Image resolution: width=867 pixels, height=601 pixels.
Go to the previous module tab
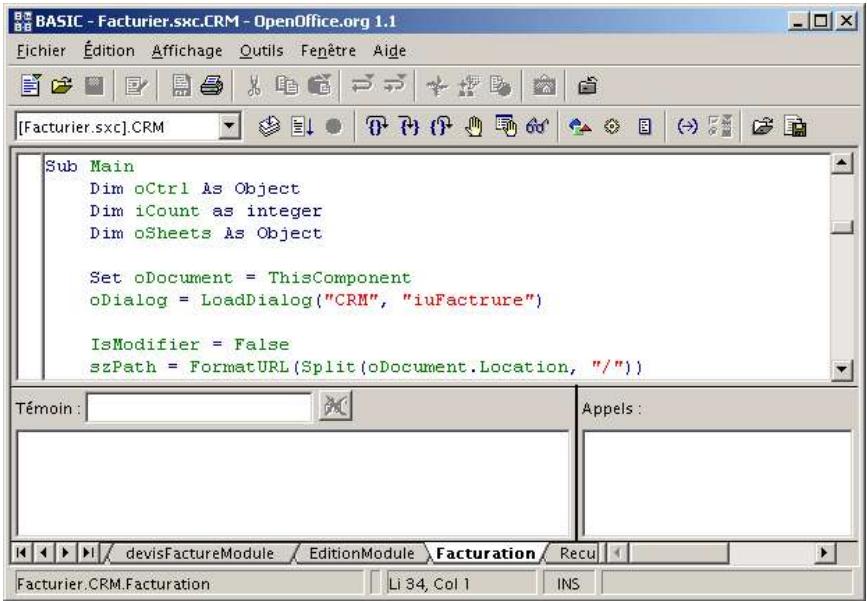(44, 553)
